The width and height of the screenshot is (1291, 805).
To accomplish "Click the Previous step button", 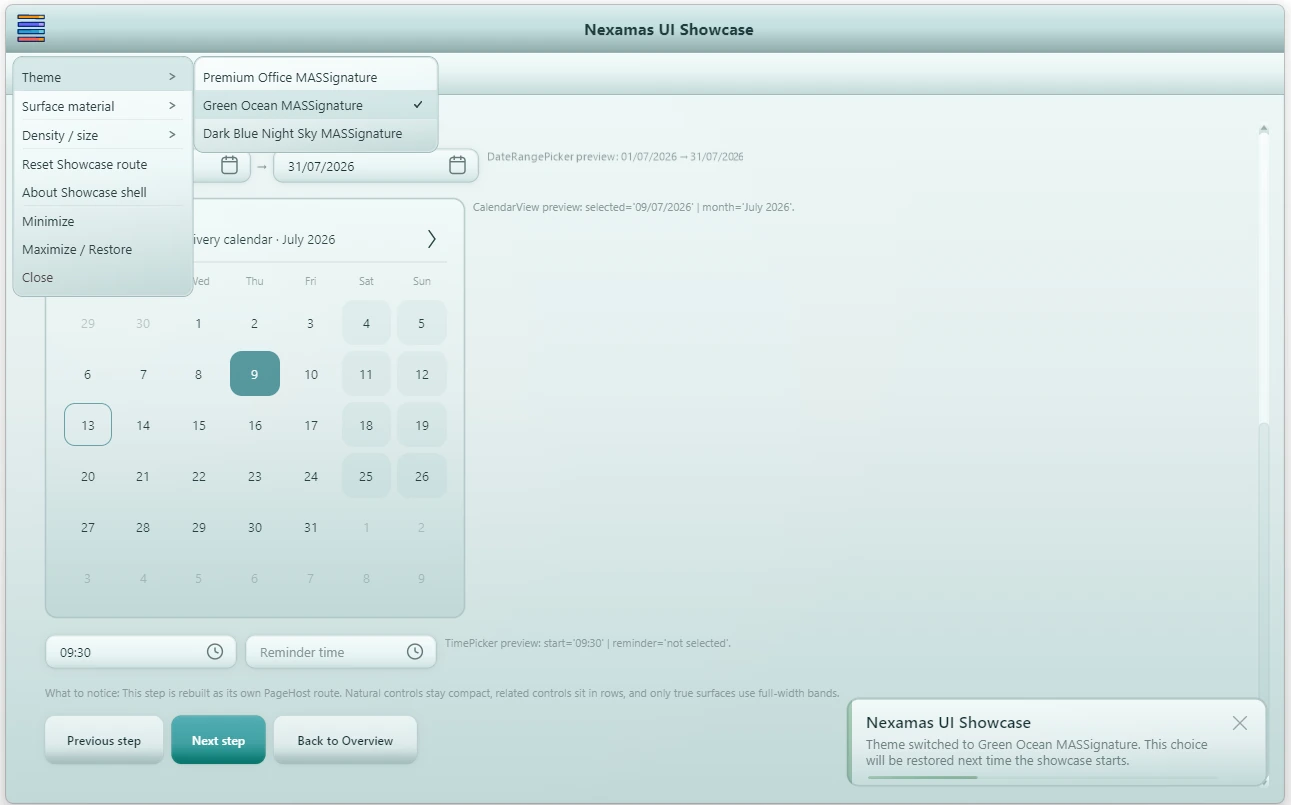I will [104, 740].
